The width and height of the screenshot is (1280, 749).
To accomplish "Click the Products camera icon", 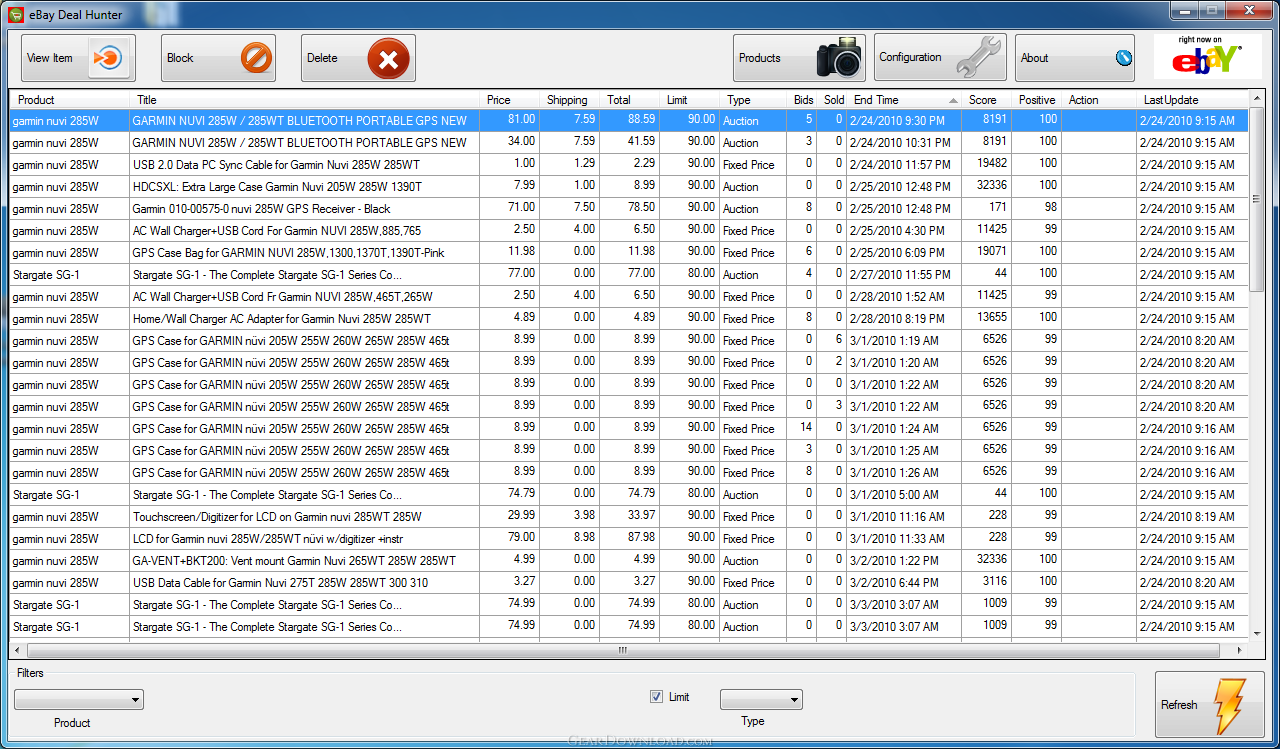I will tap(838, 58).
